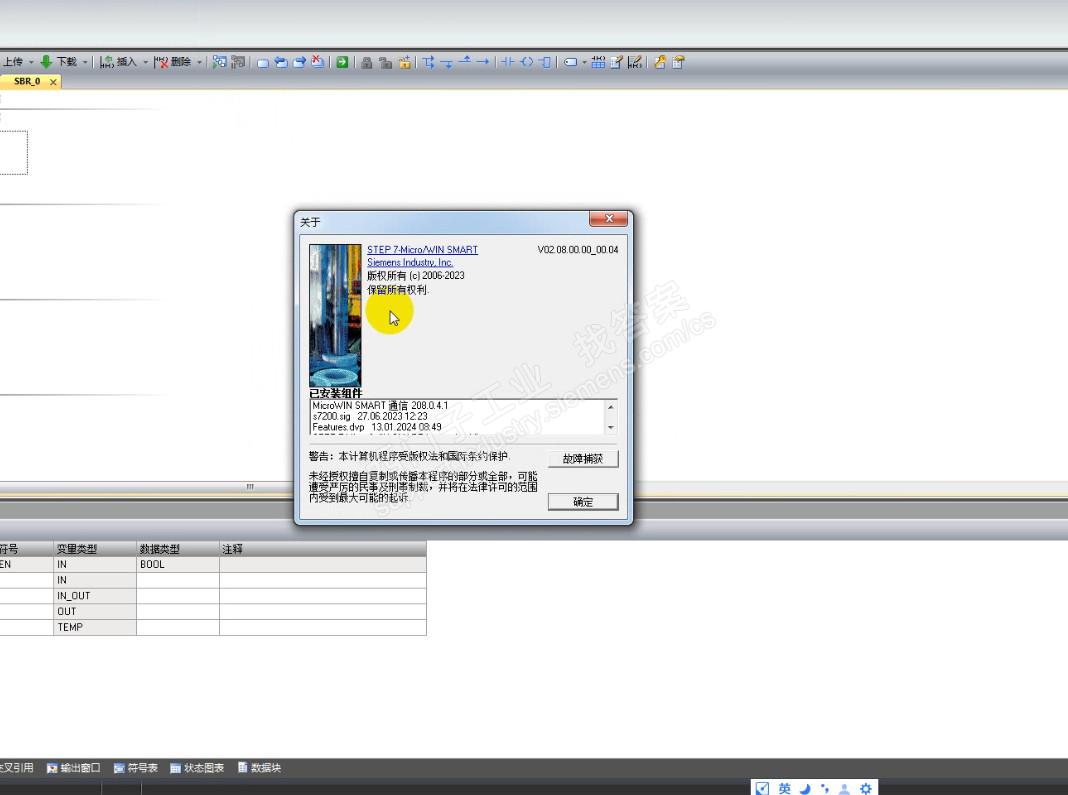Click the Force lock icon
The image size is (1068, 795).
[366, 63]
